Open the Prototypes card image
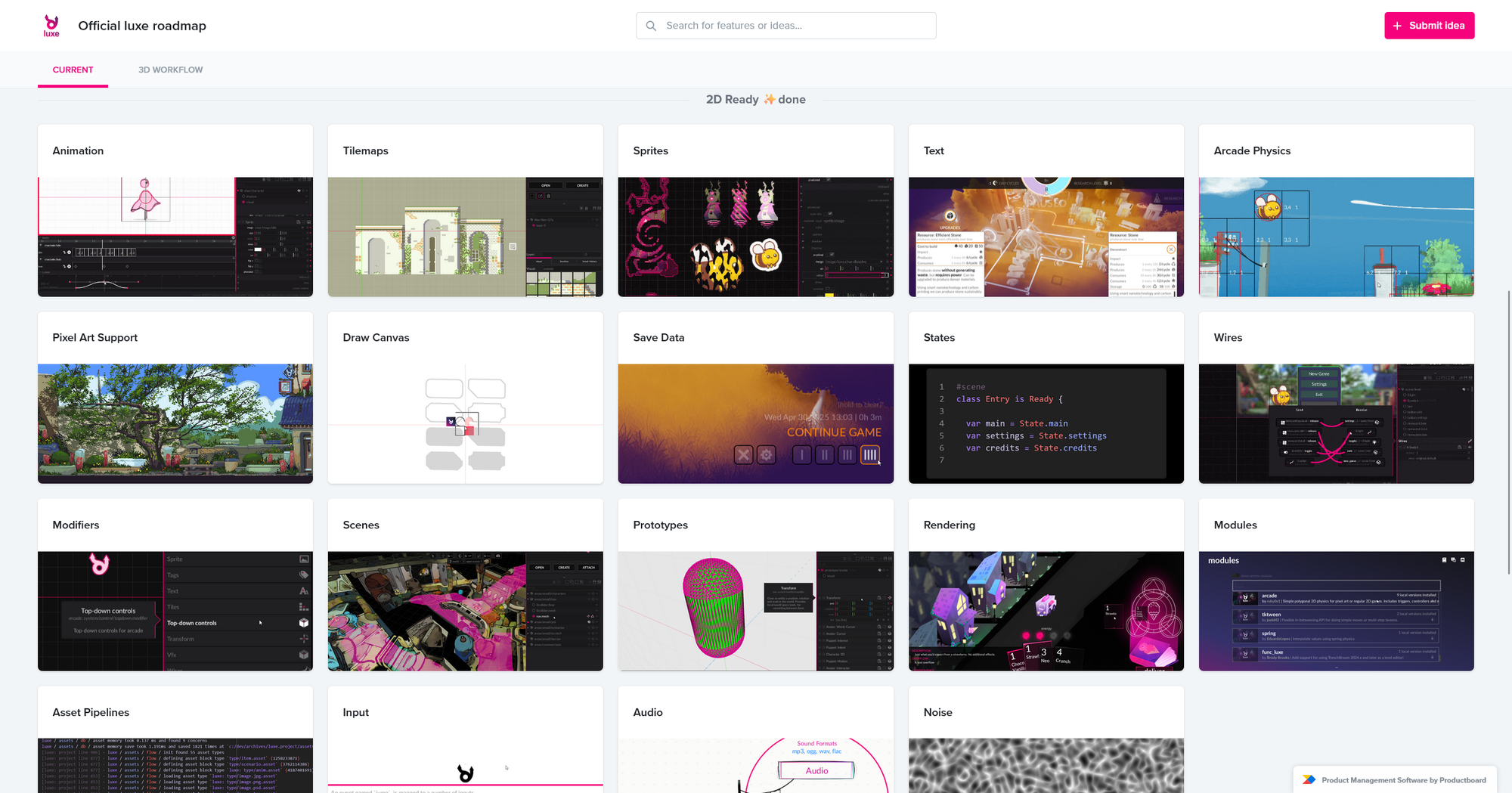This screenshot has height=793, width=1512. coord(756,611)
